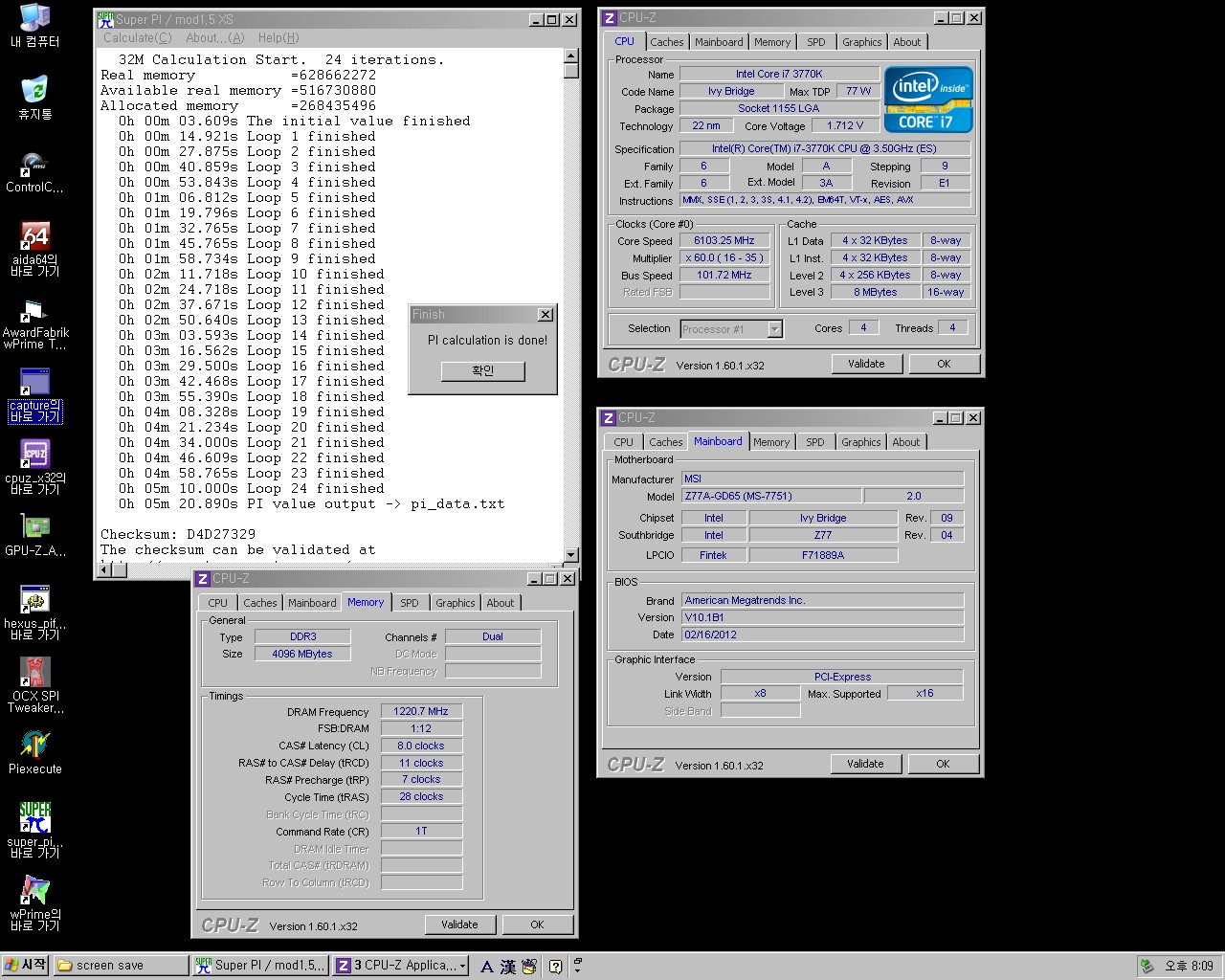Click the multiplier x 60.0 value
This screenshot has width=1225, height=980.
pos(724,258)
